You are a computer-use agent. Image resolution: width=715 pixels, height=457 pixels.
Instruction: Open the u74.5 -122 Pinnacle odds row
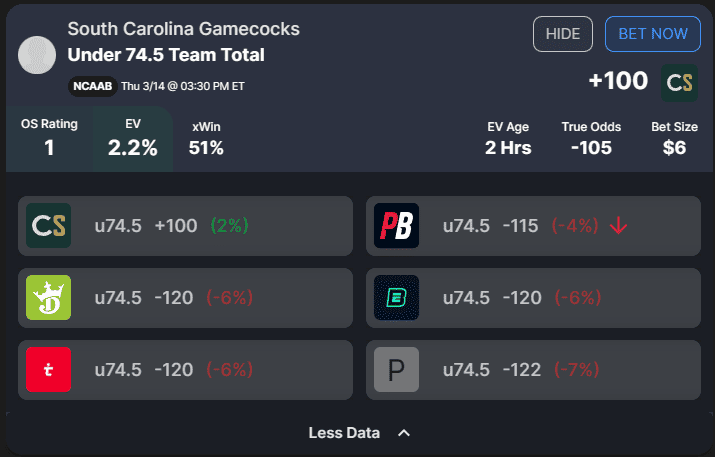click(x=528, y=370)
